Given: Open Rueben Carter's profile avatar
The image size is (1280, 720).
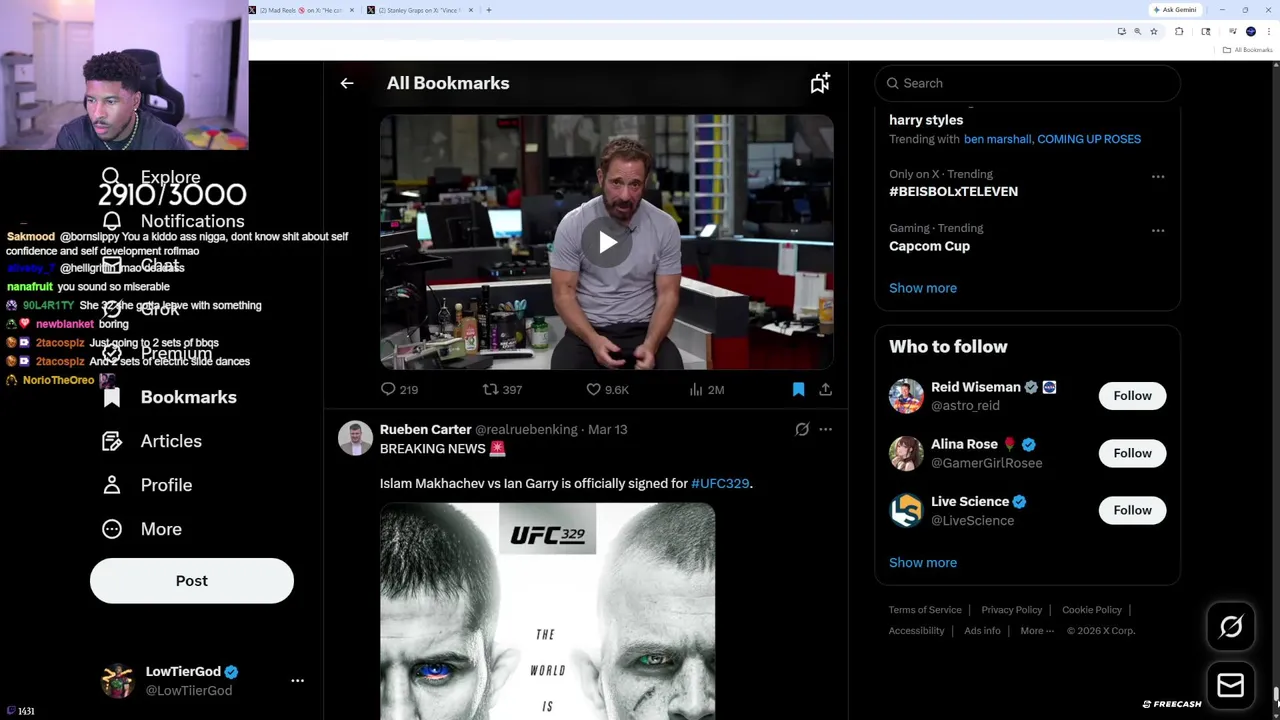Looking at the screenshot, I should (355, 438).
